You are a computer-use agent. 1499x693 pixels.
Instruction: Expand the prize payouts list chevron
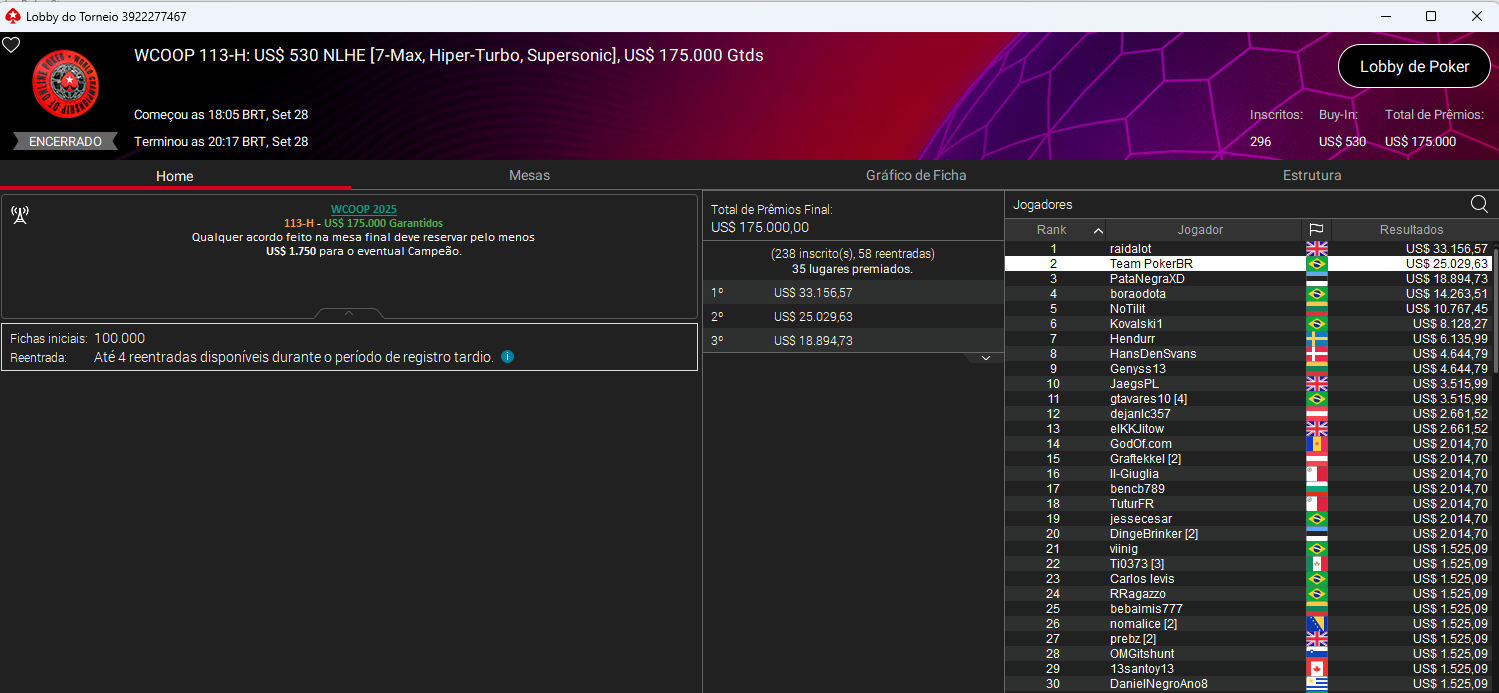pyautogui.click(x=985, y=358)
